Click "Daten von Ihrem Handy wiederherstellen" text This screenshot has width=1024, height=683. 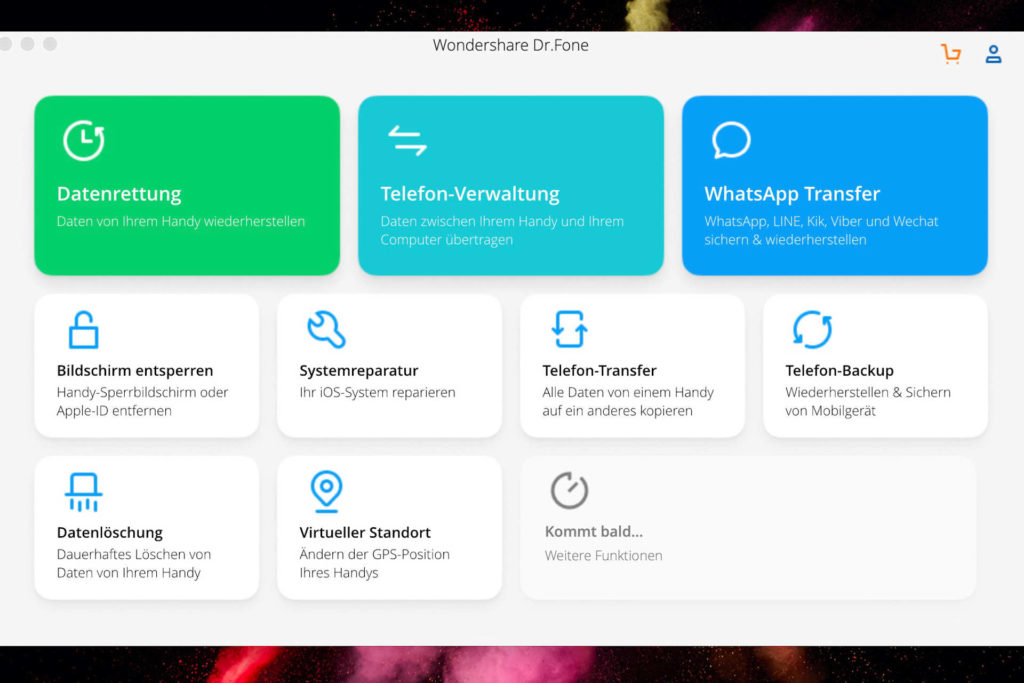(x=181, y=221)
